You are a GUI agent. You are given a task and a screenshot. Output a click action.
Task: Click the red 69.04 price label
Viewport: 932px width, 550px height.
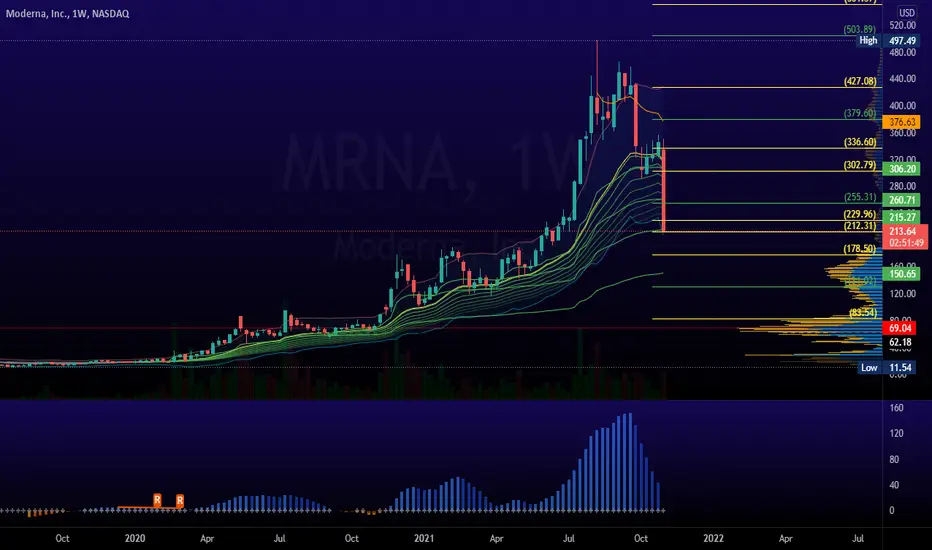(900, 328)
